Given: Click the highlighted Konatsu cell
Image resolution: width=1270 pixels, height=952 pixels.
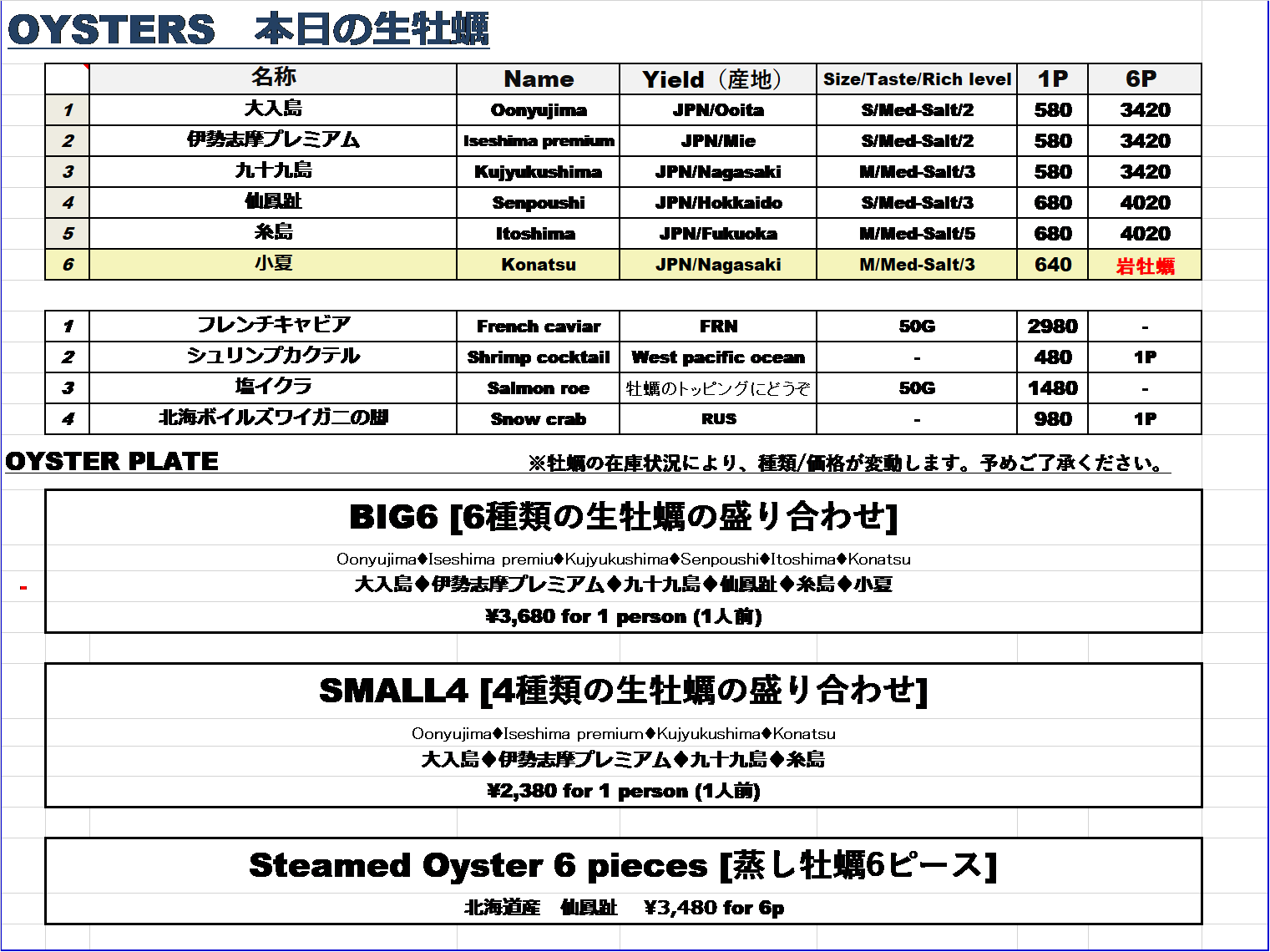Looking at the screenshot, I should 539,265.
